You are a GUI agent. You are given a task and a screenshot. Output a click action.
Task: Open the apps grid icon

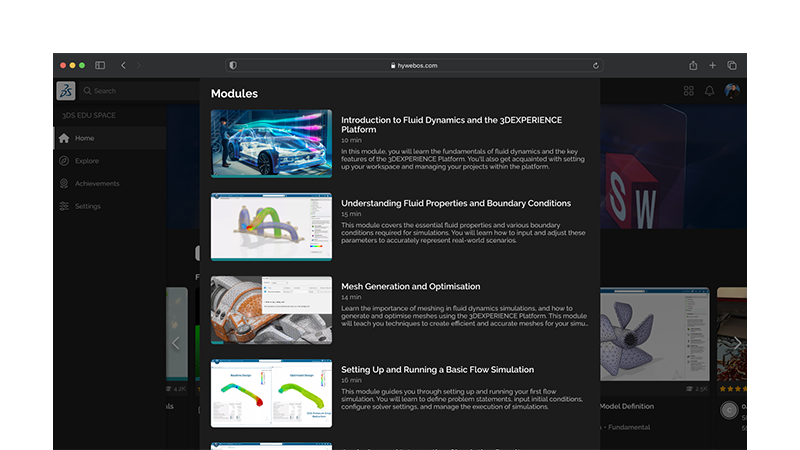tap(688, 91)
